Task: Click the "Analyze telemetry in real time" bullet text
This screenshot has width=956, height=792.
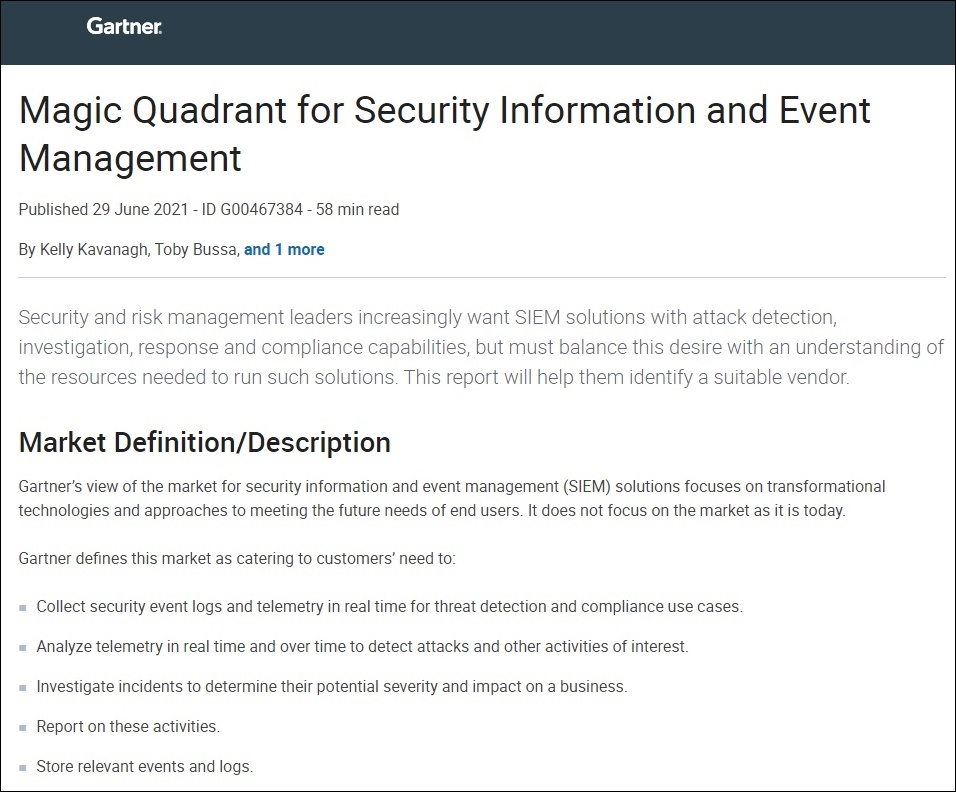Action: [362, 646]
